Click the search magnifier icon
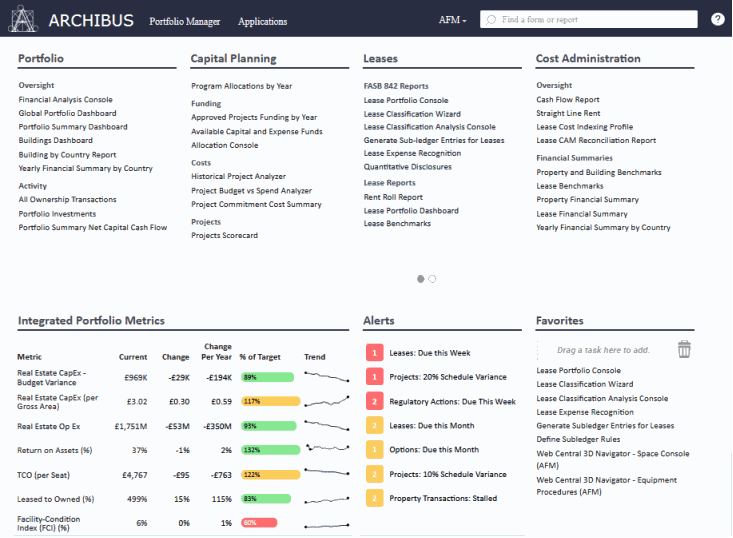This screenshot has height=538, width=733. [490, 20]
